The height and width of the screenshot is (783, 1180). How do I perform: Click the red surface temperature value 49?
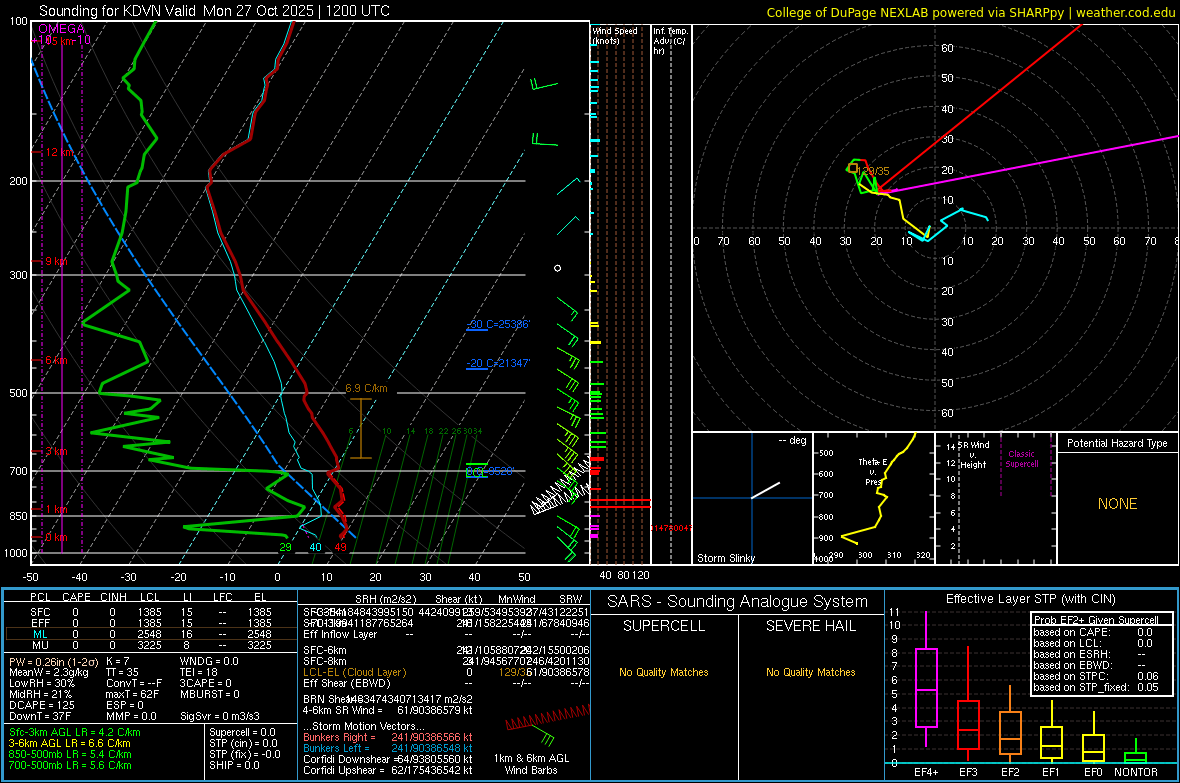340,547
